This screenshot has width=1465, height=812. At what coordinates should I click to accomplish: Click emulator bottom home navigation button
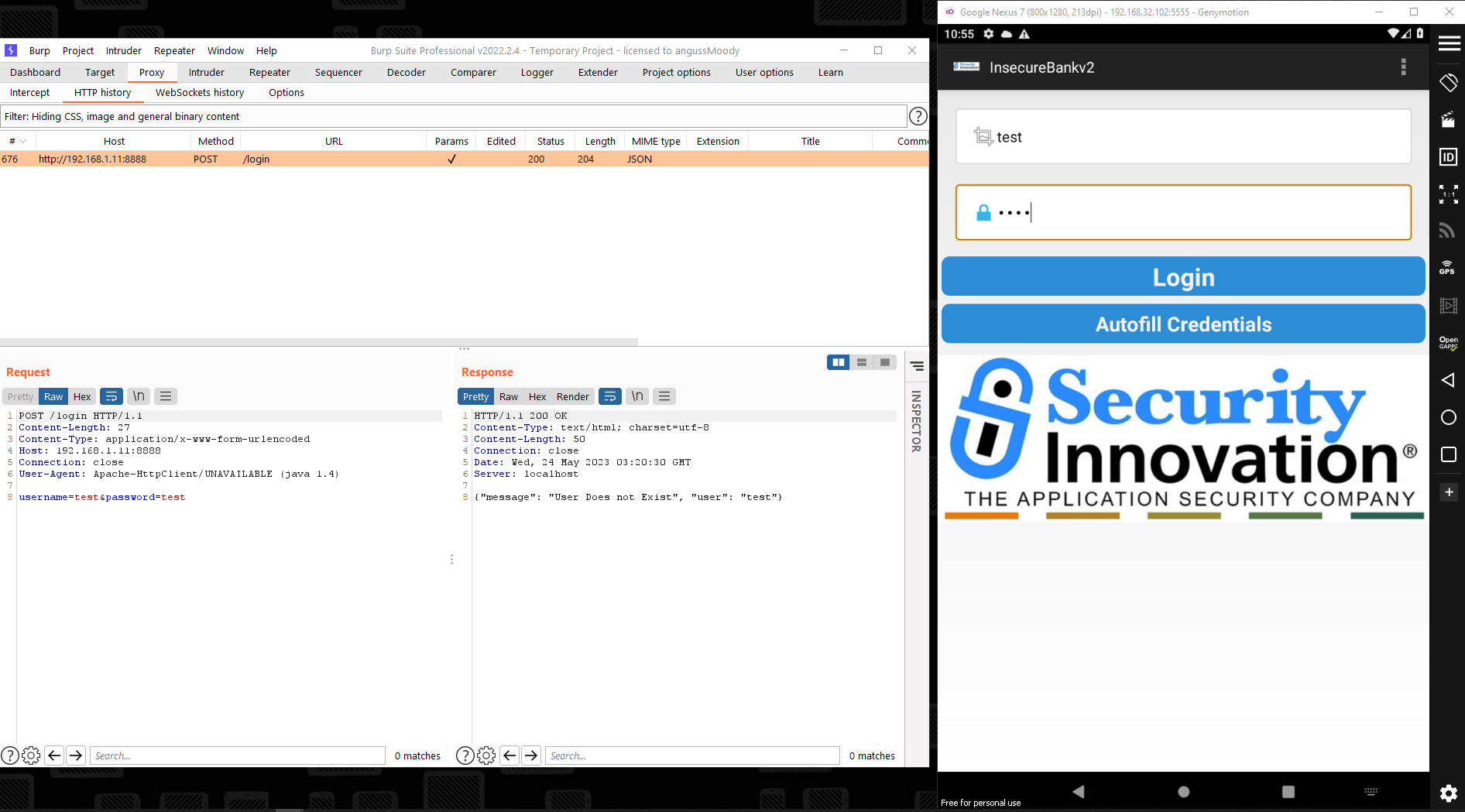[x=1183, y=791]
